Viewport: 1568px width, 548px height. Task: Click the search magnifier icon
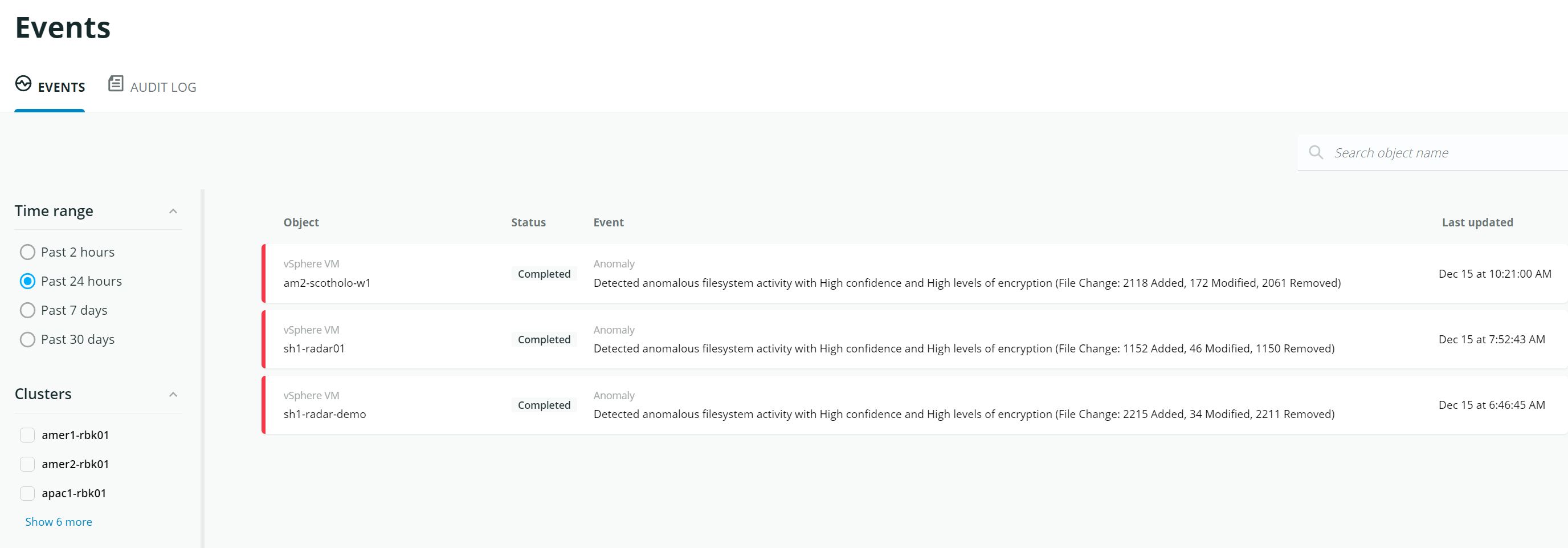tap(1316, 152)
